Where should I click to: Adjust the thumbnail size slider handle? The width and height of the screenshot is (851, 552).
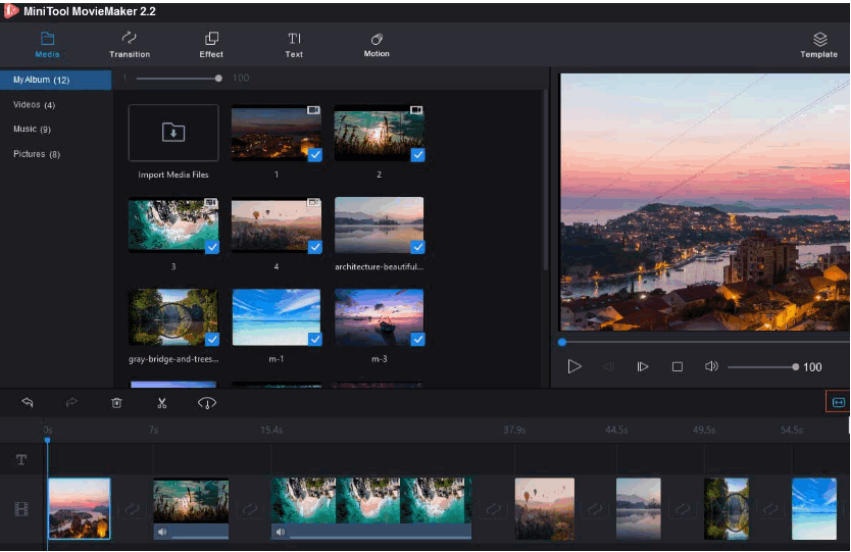(218, 78)
